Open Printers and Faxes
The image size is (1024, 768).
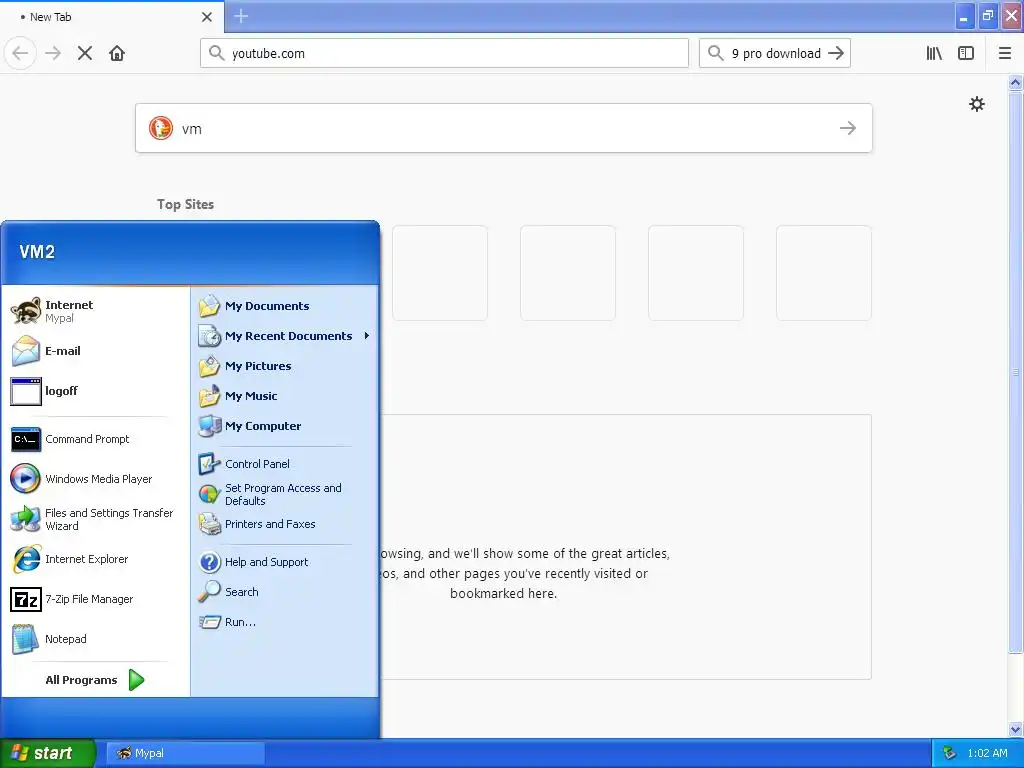[284, 524]
